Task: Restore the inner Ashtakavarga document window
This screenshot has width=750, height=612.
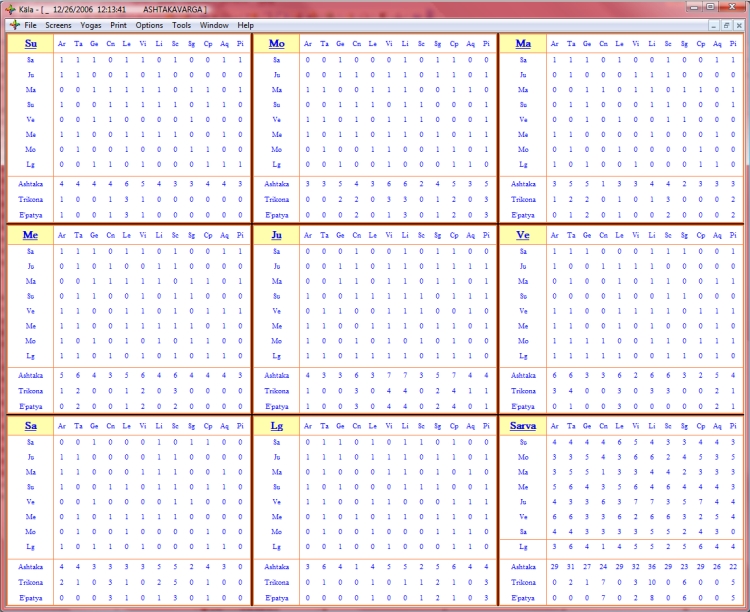Action: tap(726, 26)
